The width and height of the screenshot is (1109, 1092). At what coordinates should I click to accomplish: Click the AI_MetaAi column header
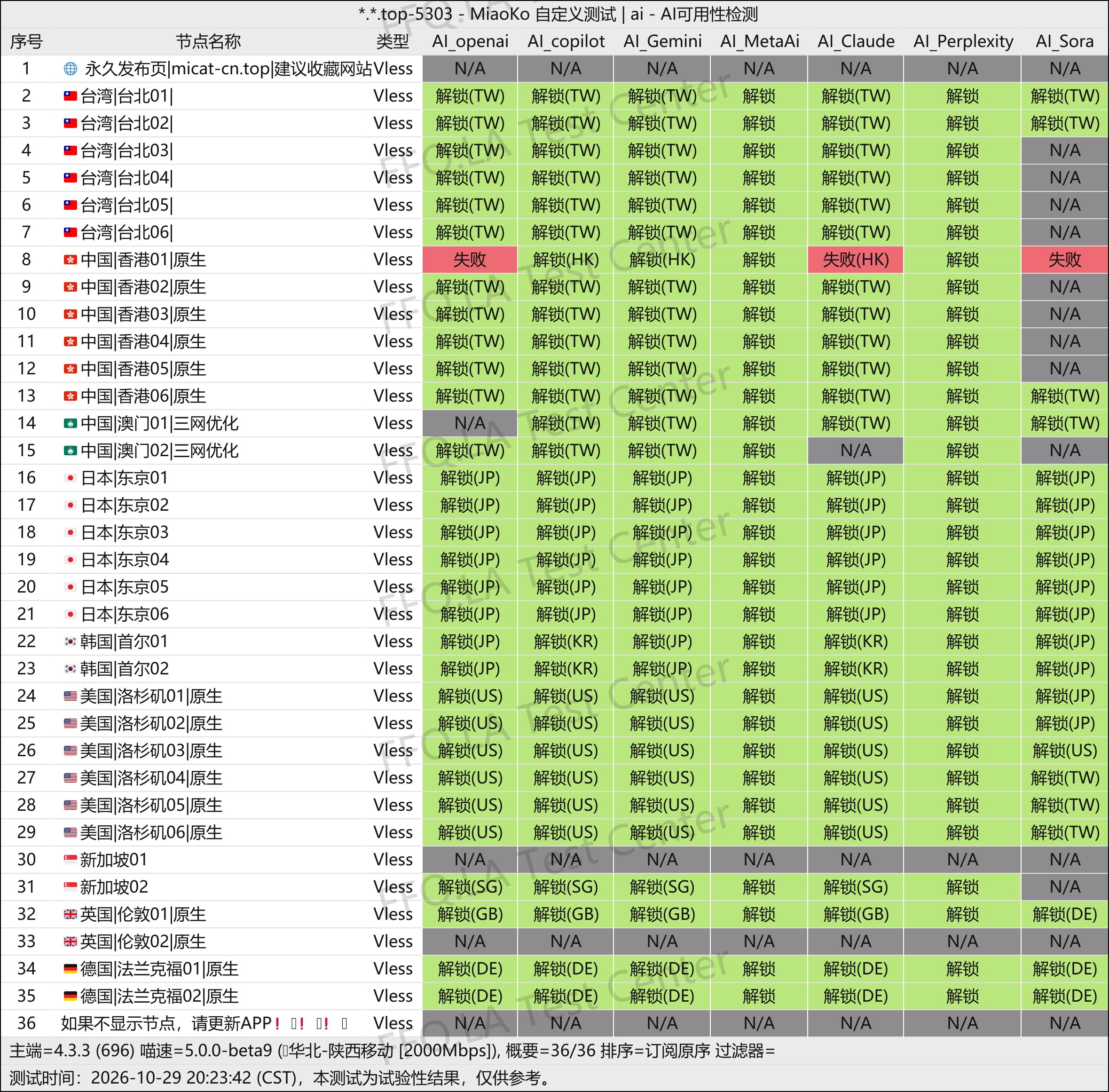click(760, 41)
